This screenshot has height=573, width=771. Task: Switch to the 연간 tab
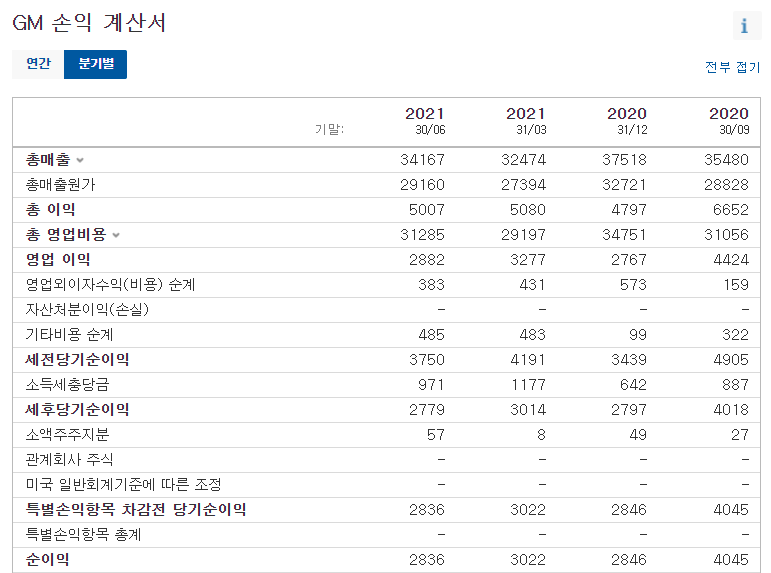tap(38, 64)
